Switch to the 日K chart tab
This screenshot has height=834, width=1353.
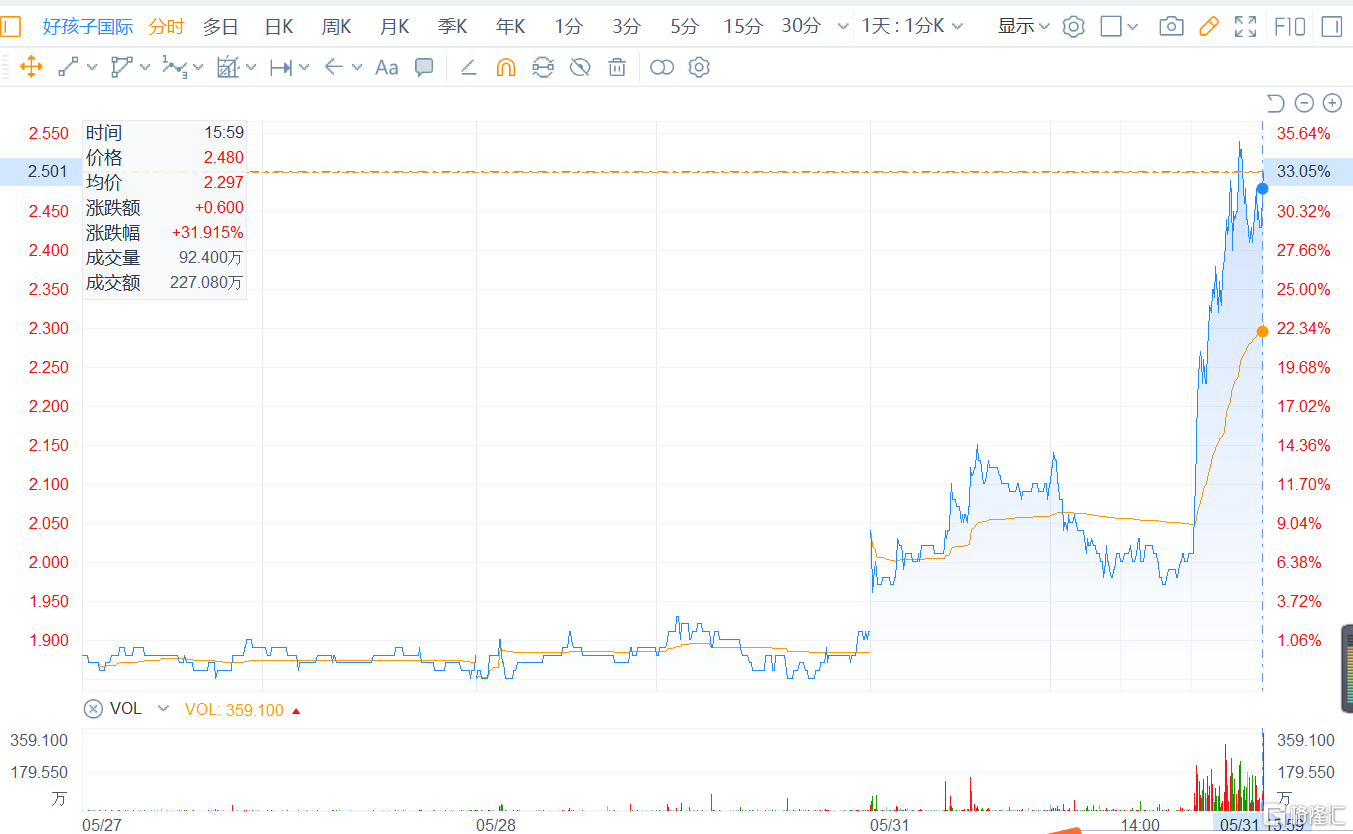pyautogui.click(x=279, y=27)
